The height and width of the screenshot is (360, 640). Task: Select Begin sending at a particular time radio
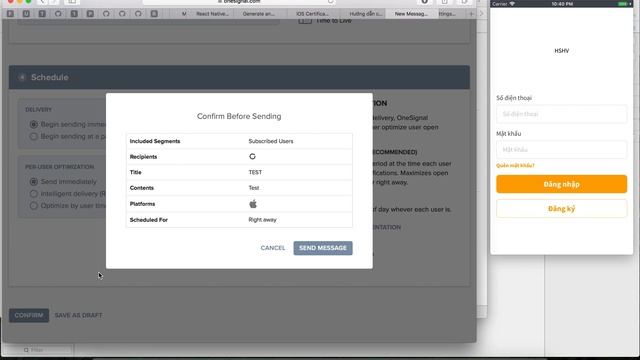click(34, 136)
